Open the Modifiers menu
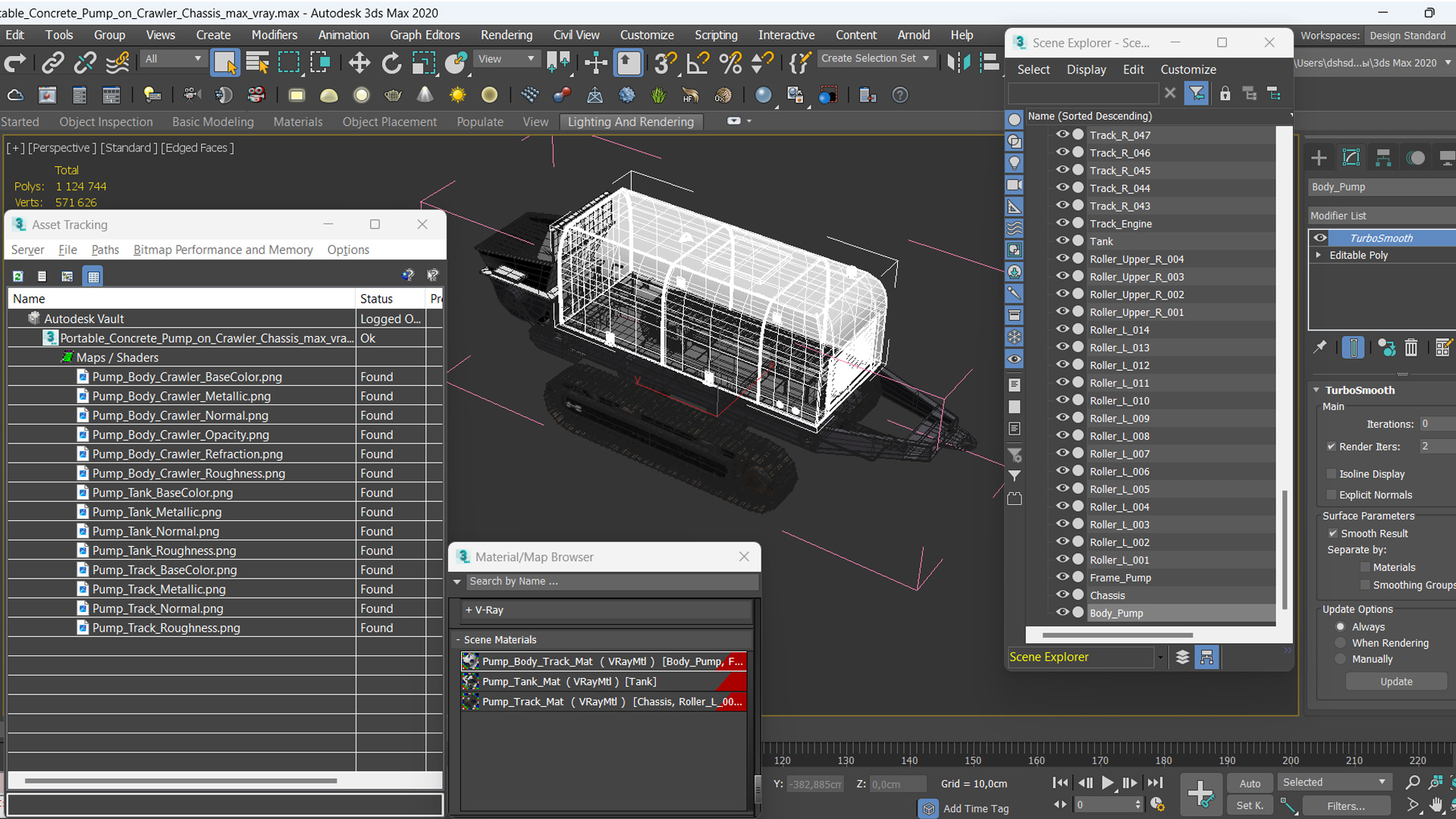Viewport: 1456px width, 819px height. pos(275,35)
